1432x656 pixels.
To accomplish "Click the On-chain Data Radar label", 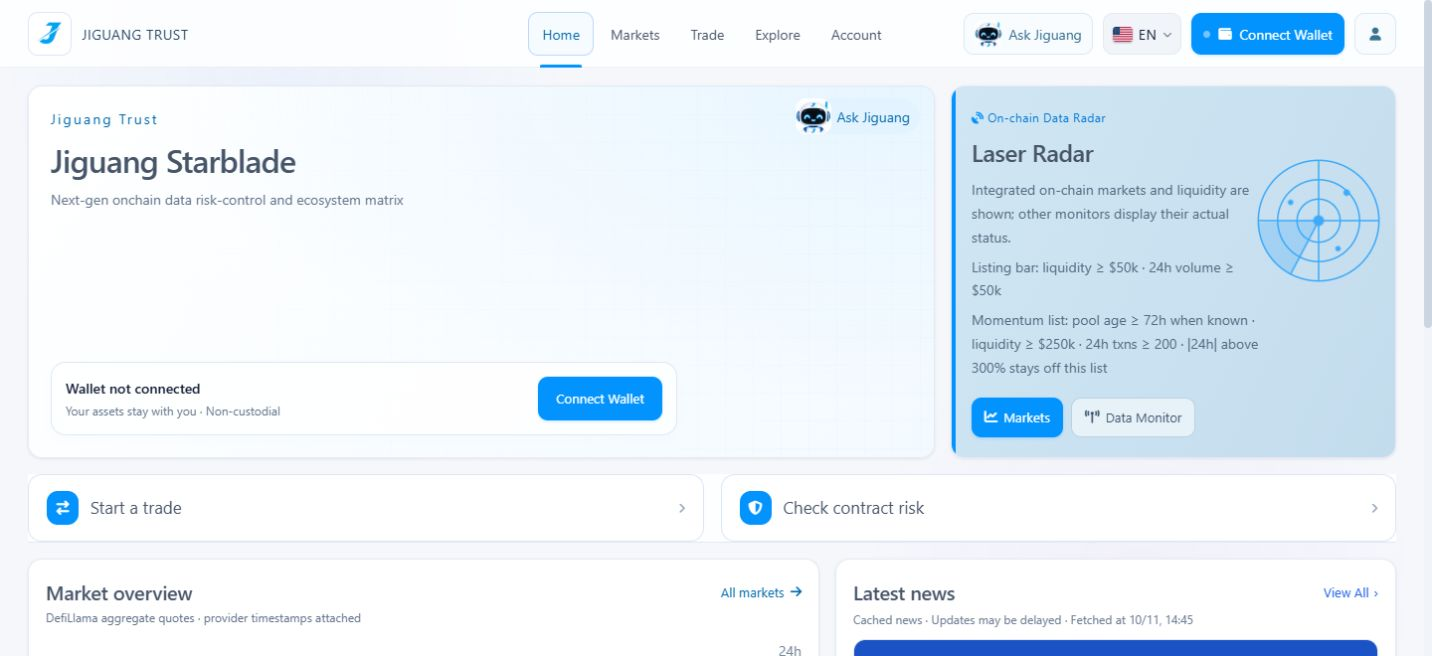I will (1046, 118).
